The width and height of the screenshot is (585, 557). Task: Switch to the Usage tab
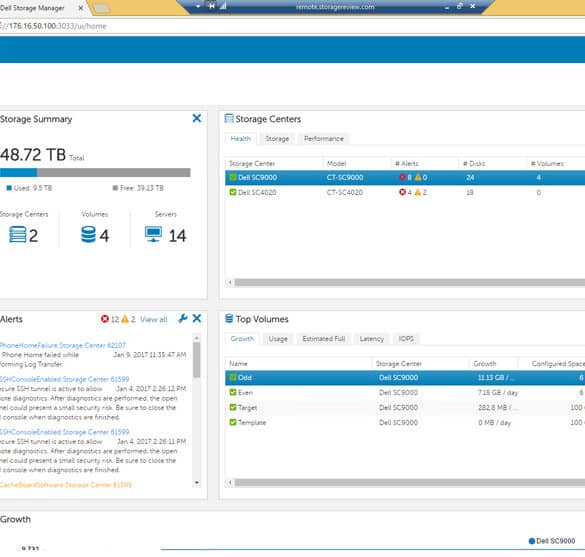[278, 339]
